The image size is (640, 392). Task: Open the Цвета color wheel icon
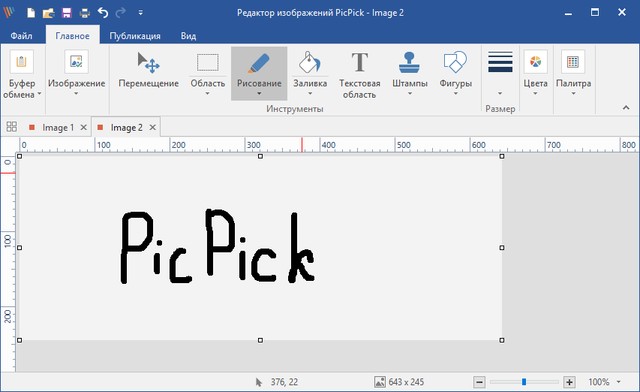[536, 62]
